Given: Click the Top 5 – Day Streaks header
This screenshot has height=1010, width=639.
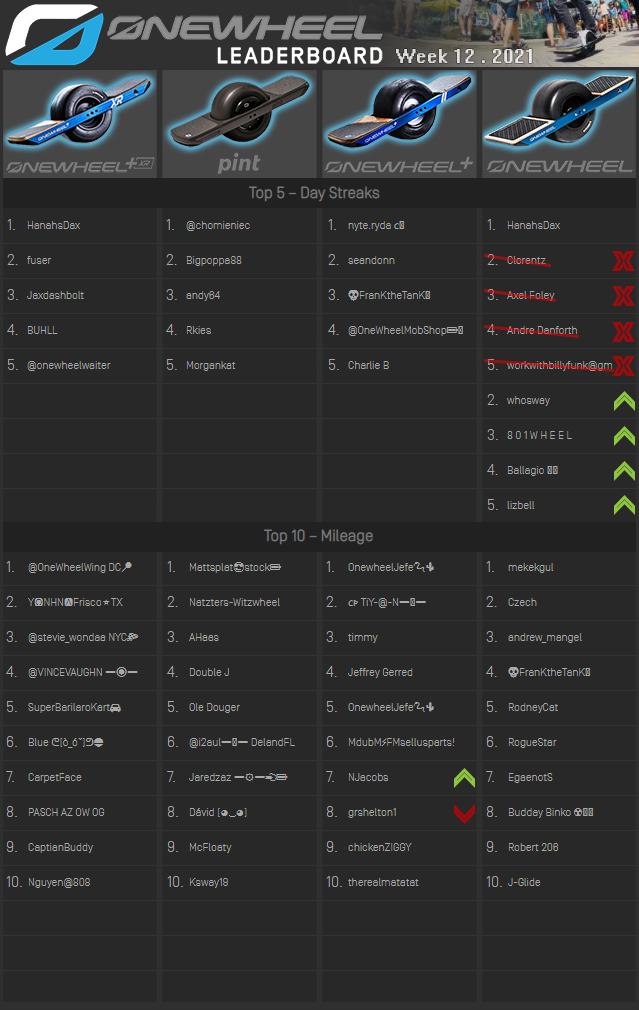Looking at the screenshot, I should tap(314, 193).
